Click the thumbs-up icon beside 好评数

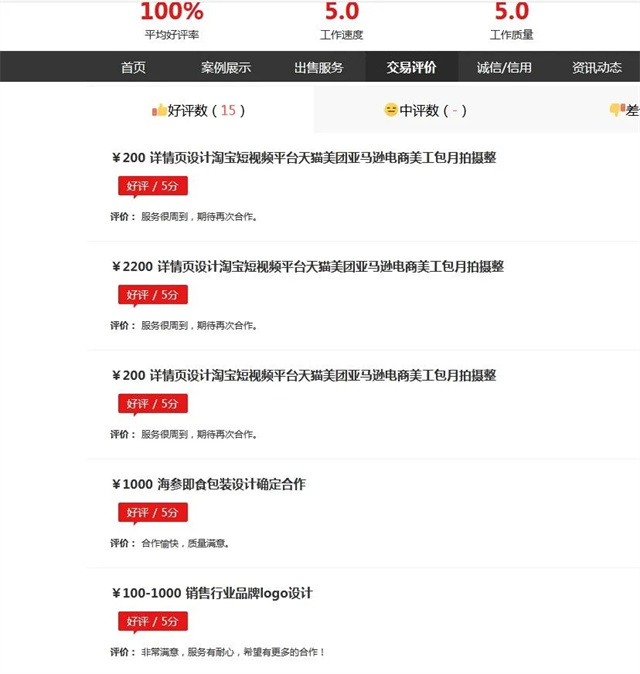[159, 110]
